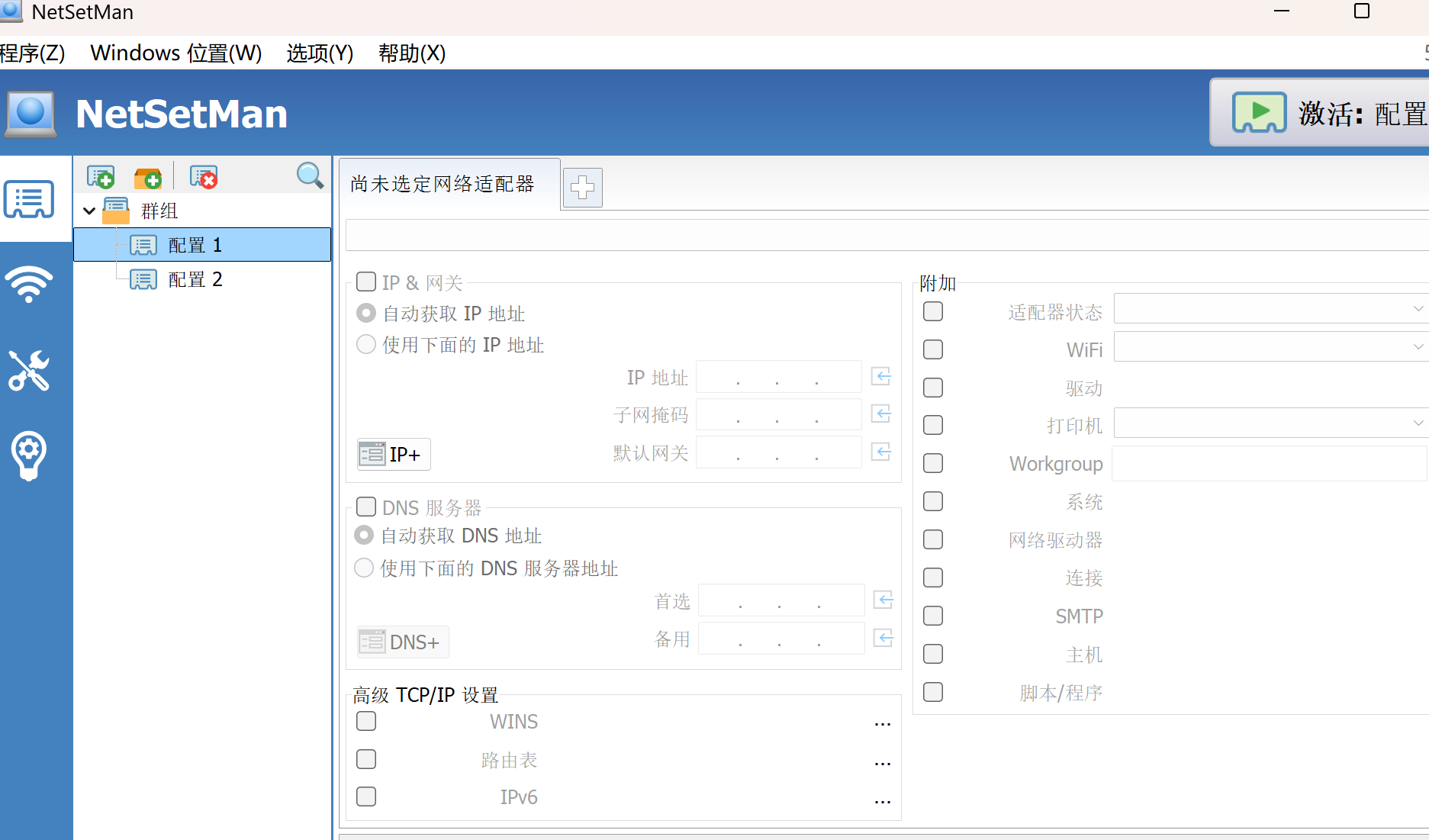Tick the 适配器状态 checkbox
The image size is (1429, 840).
coord(933,311)
